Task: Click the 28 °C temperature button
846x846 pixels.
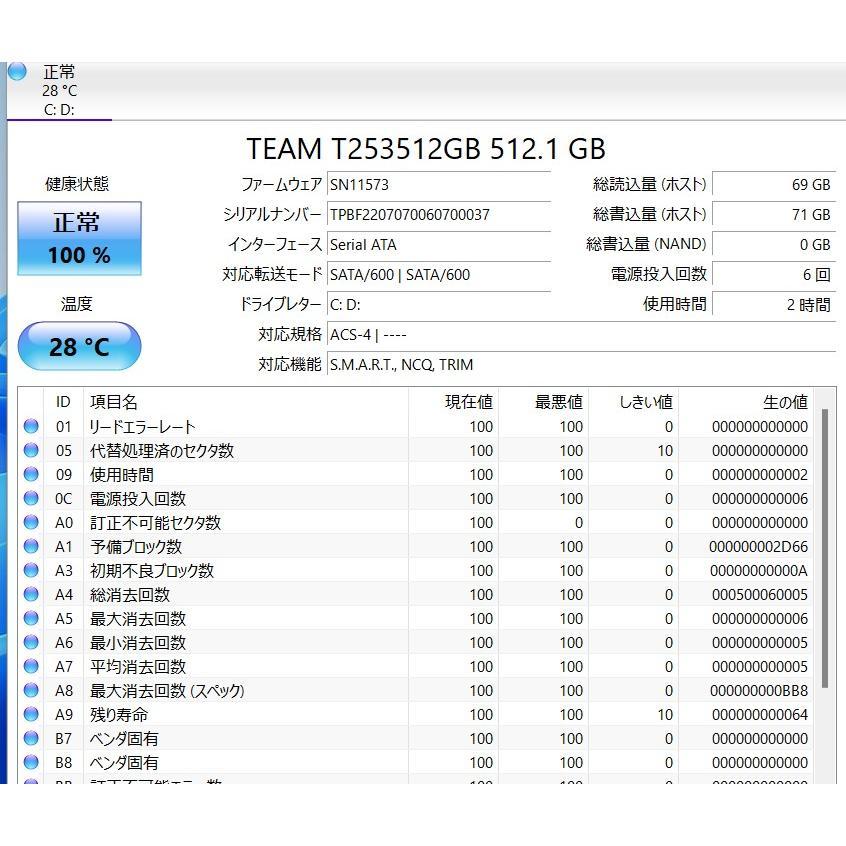Action: click(79, 346)
